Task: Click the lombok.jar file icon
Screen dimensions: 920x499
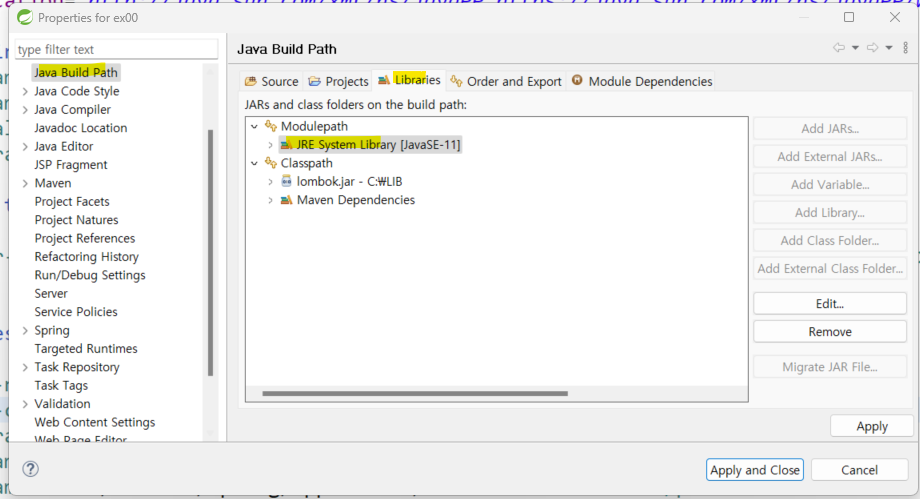Action: click(x=286, y=181)
